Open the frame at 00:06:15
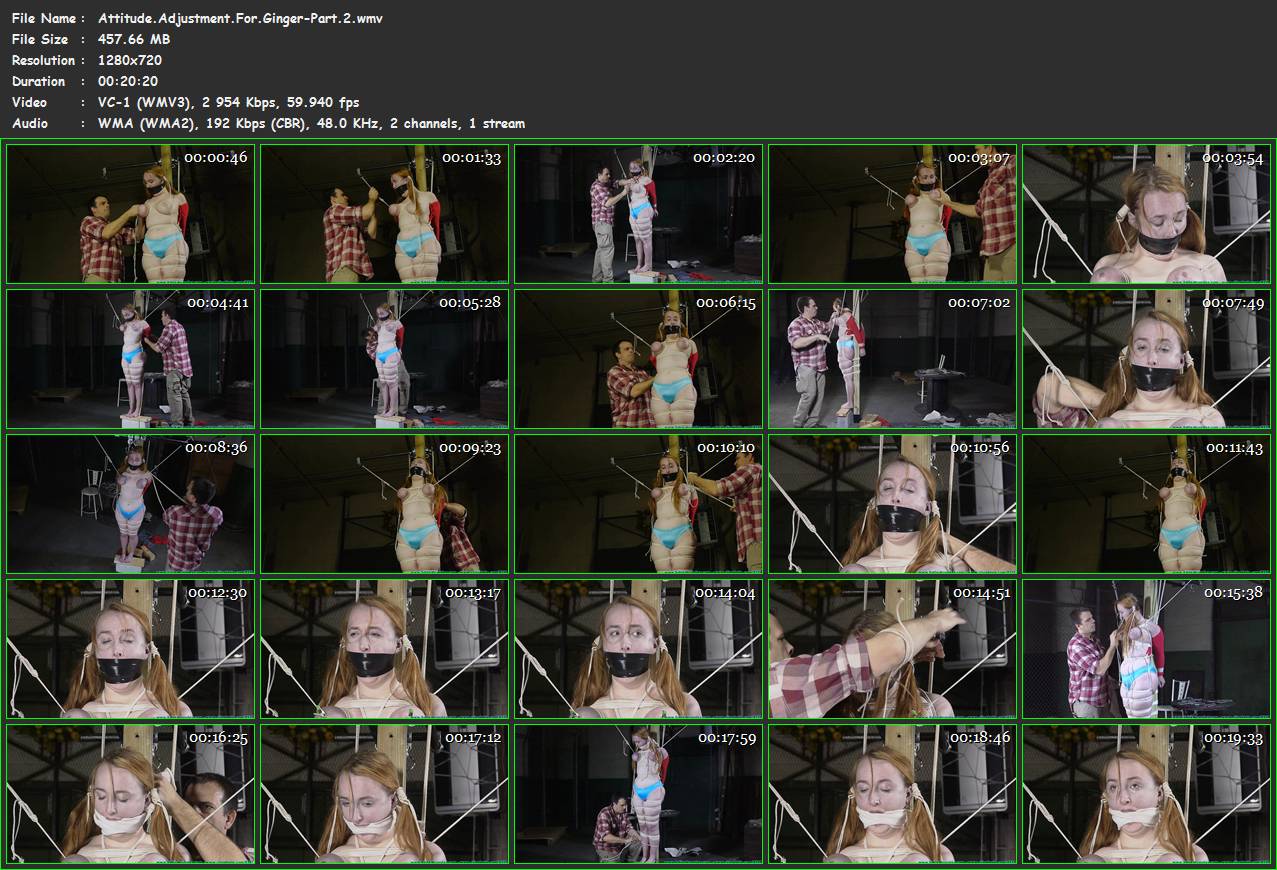This screenshot has height=870, width=1277. [638, 359]
